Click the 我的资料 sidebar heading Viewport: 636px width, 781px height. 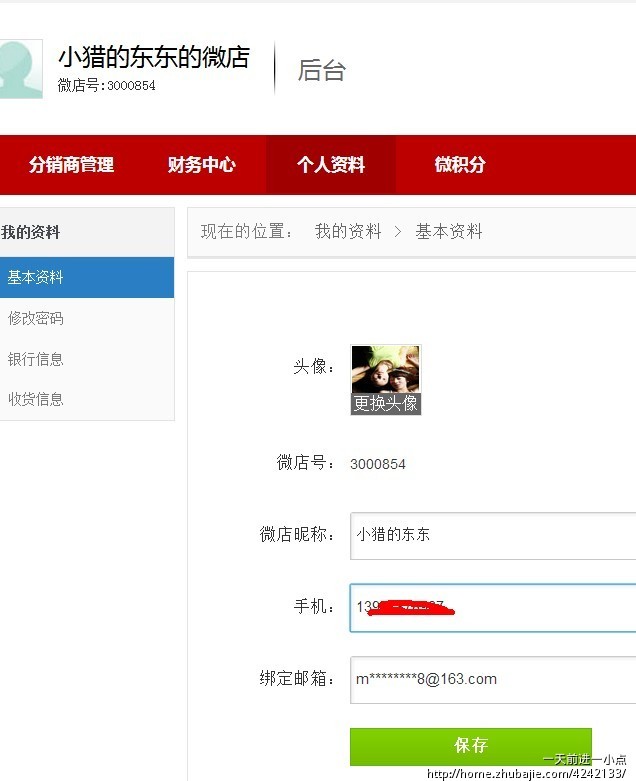(30, 232)
